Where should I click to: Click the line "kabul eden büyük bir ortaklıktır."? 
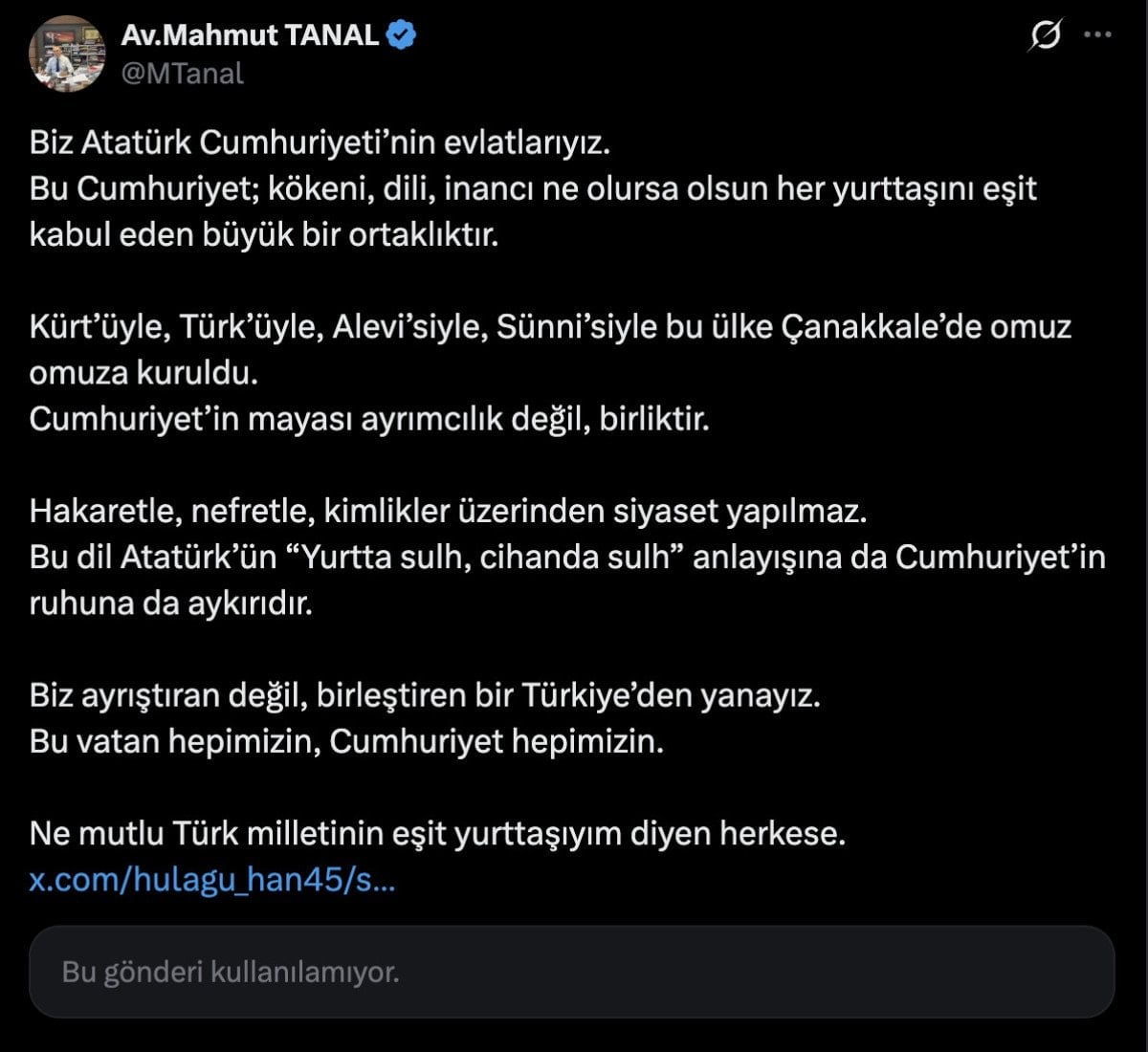264,234
